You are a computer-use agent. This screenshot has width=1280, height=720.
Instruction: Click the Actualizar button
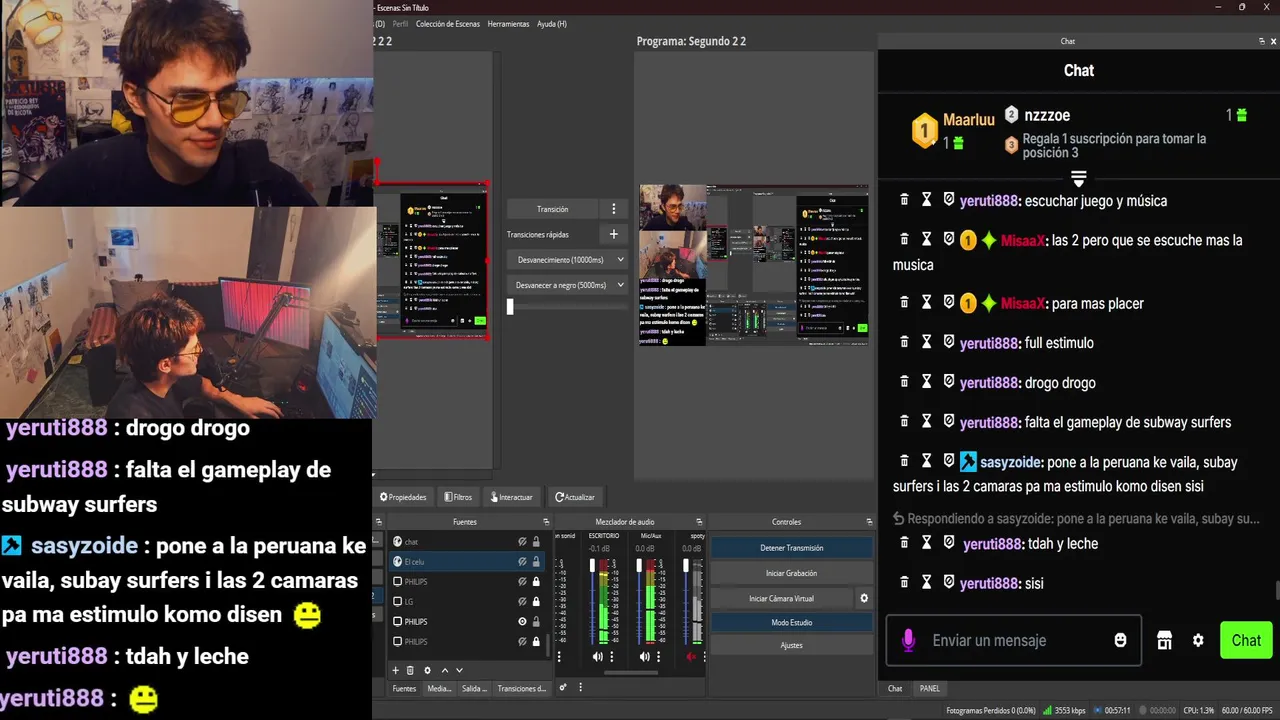tap(576, 497)
